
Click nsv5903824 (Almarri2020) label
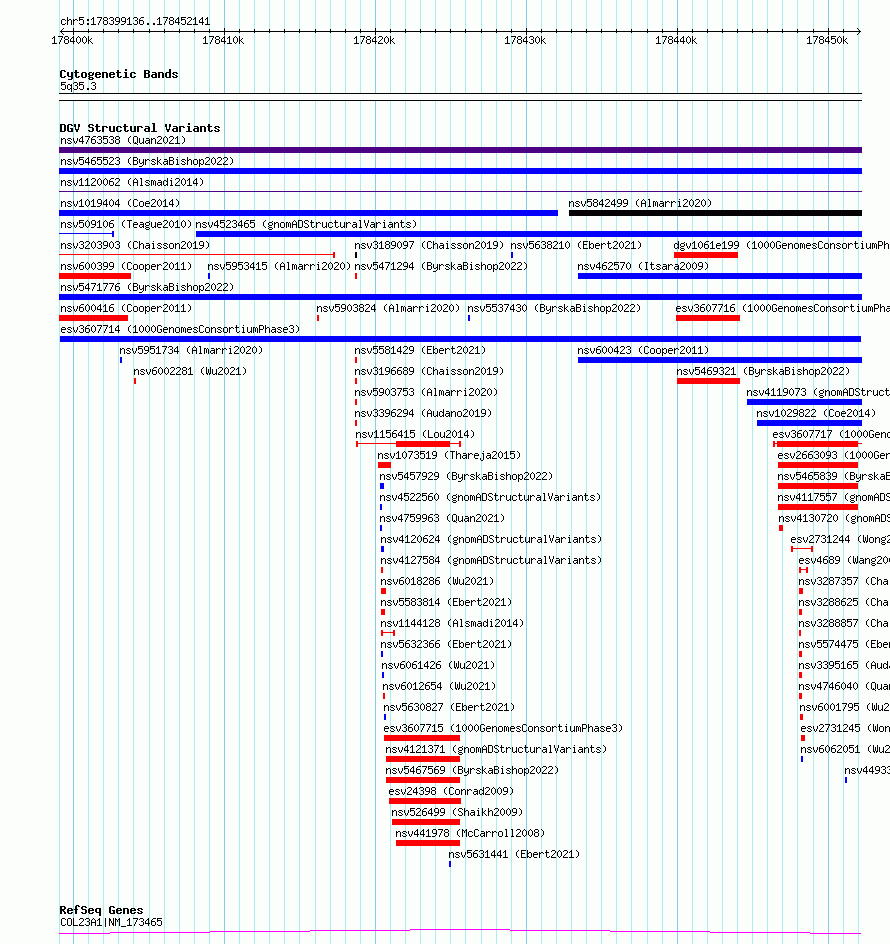[x=388, y=308]
